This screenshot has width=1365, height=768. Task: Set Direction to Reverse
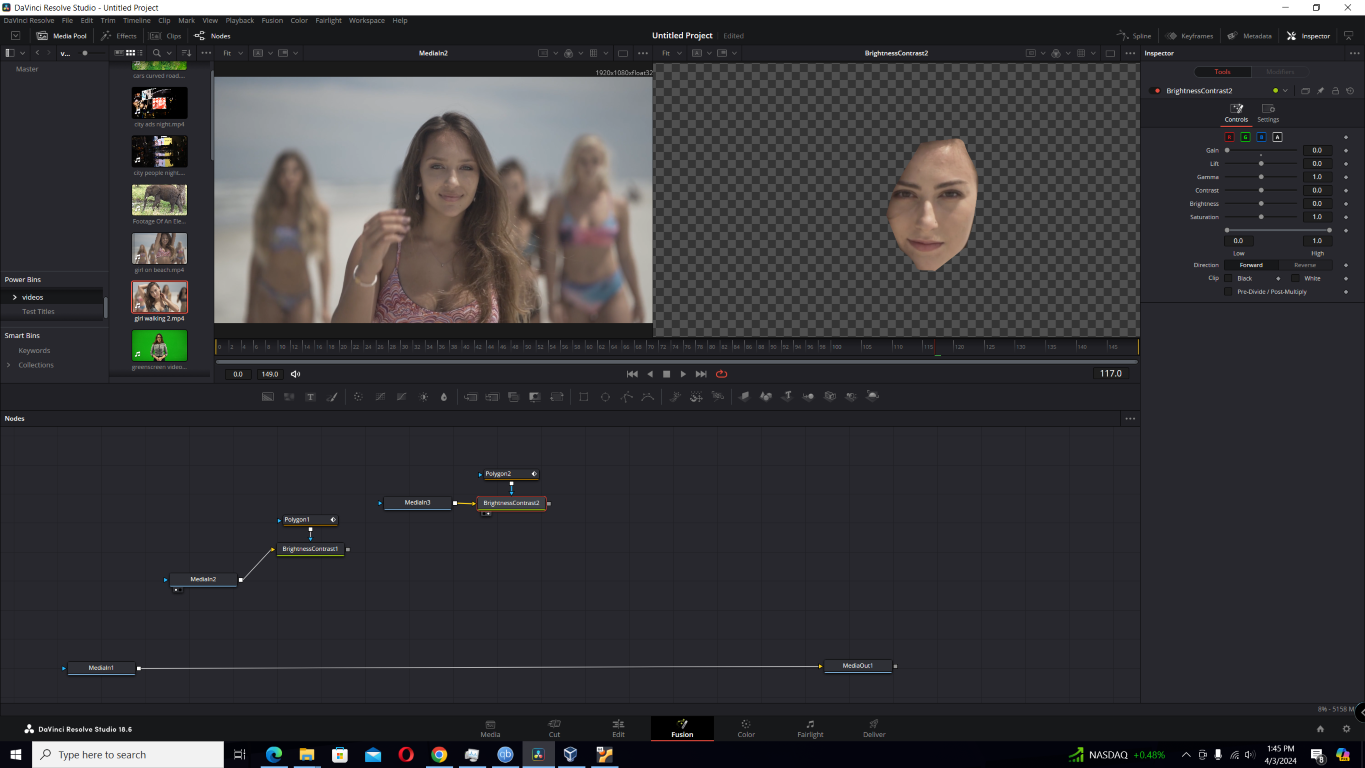1305,265
